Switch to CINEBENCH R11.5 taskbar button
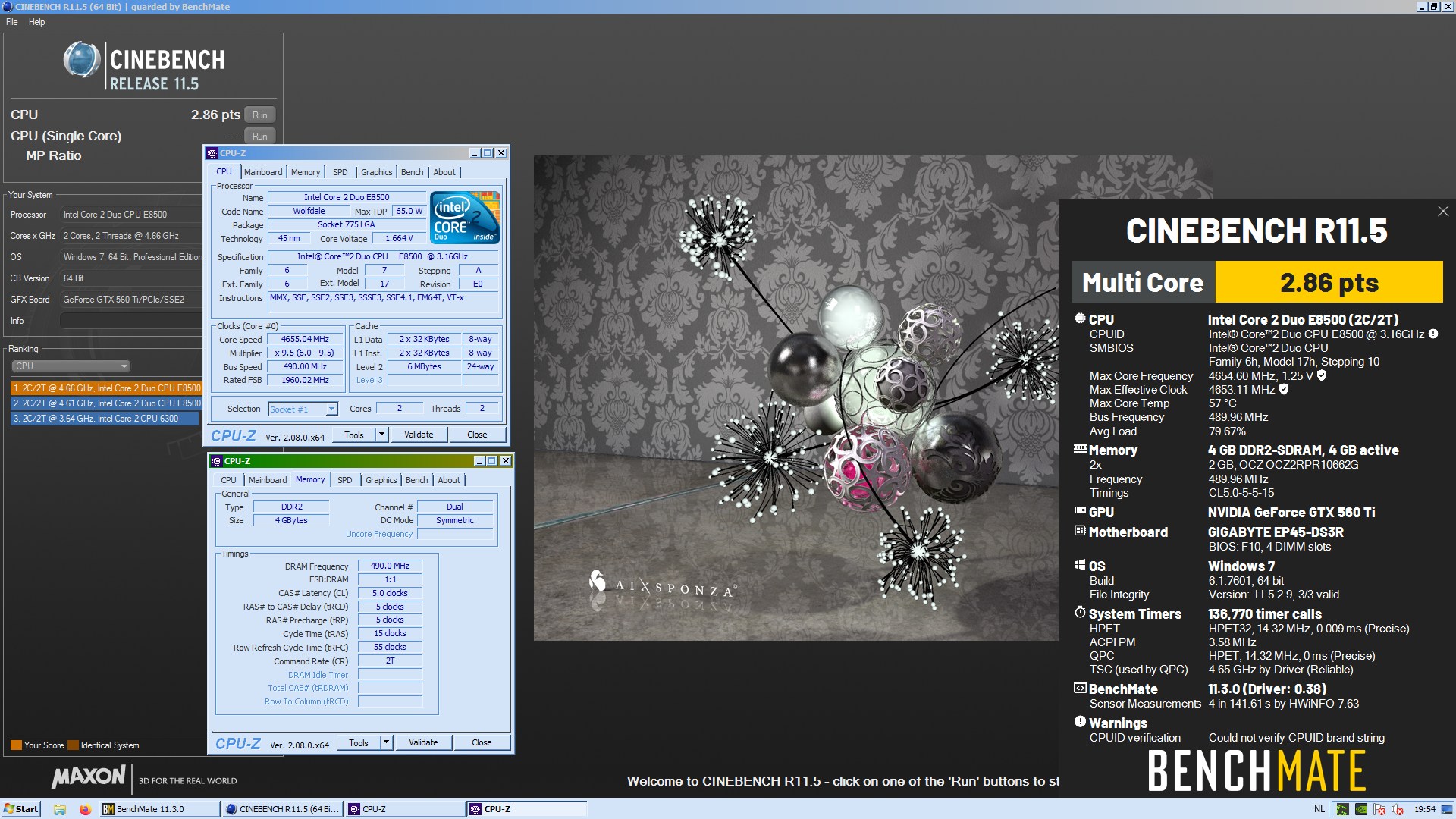The height and width of the screenshot is (819, 1456). point(283,809)
